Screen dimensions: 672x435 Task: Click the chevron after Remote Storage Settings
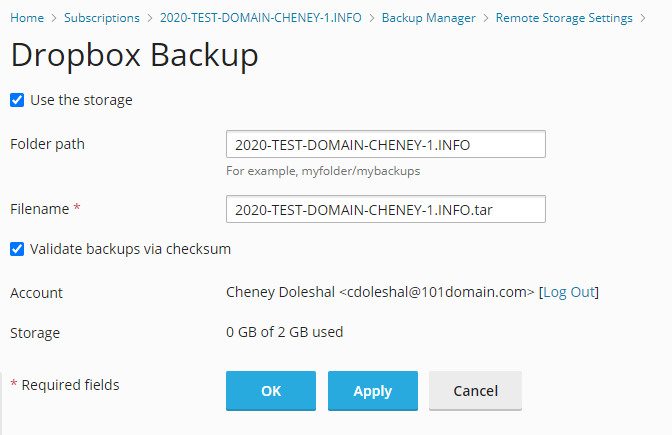(x=644, y=18)
